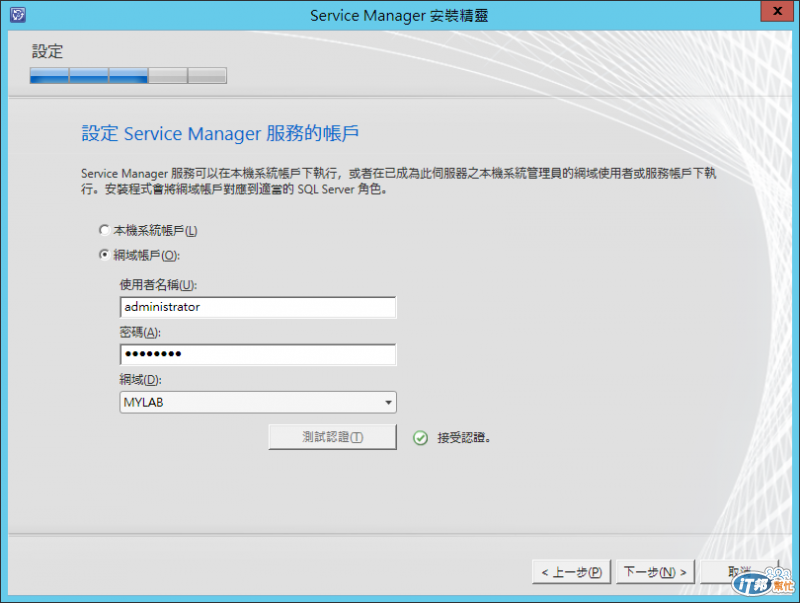Click the 接受認證。 status text
The height and width of the screenshot is (603, 800).
464,438
